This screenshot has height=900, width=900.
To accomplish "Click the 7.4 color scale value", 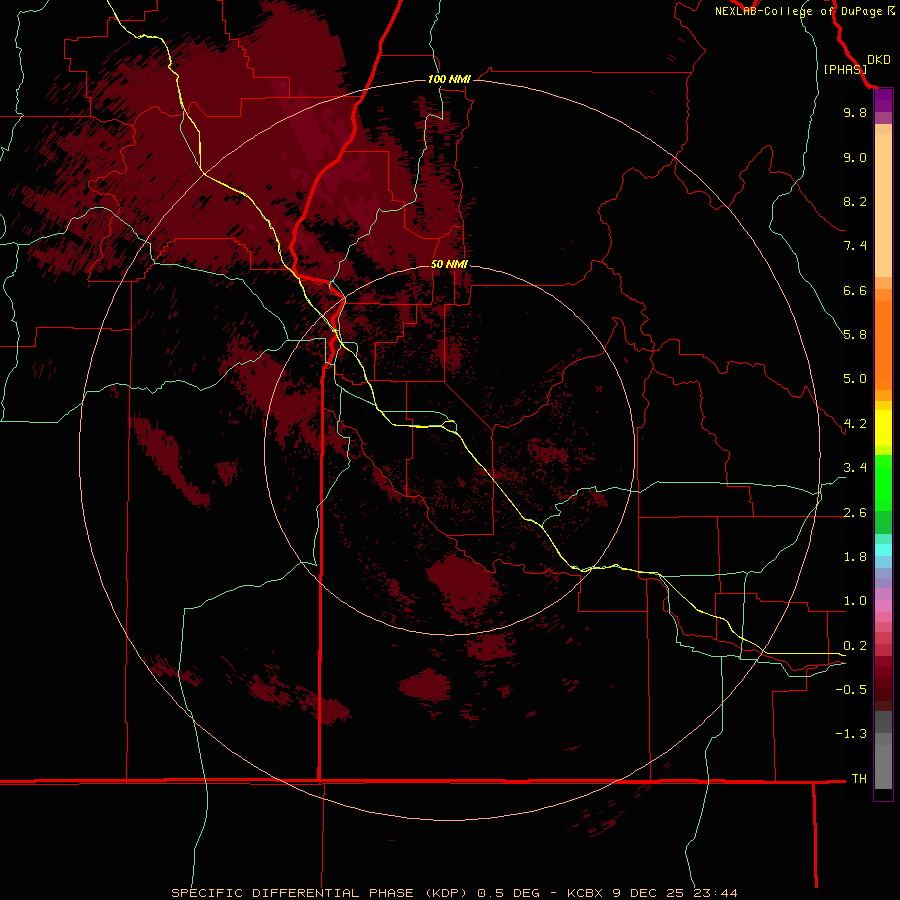I will 855,246.
